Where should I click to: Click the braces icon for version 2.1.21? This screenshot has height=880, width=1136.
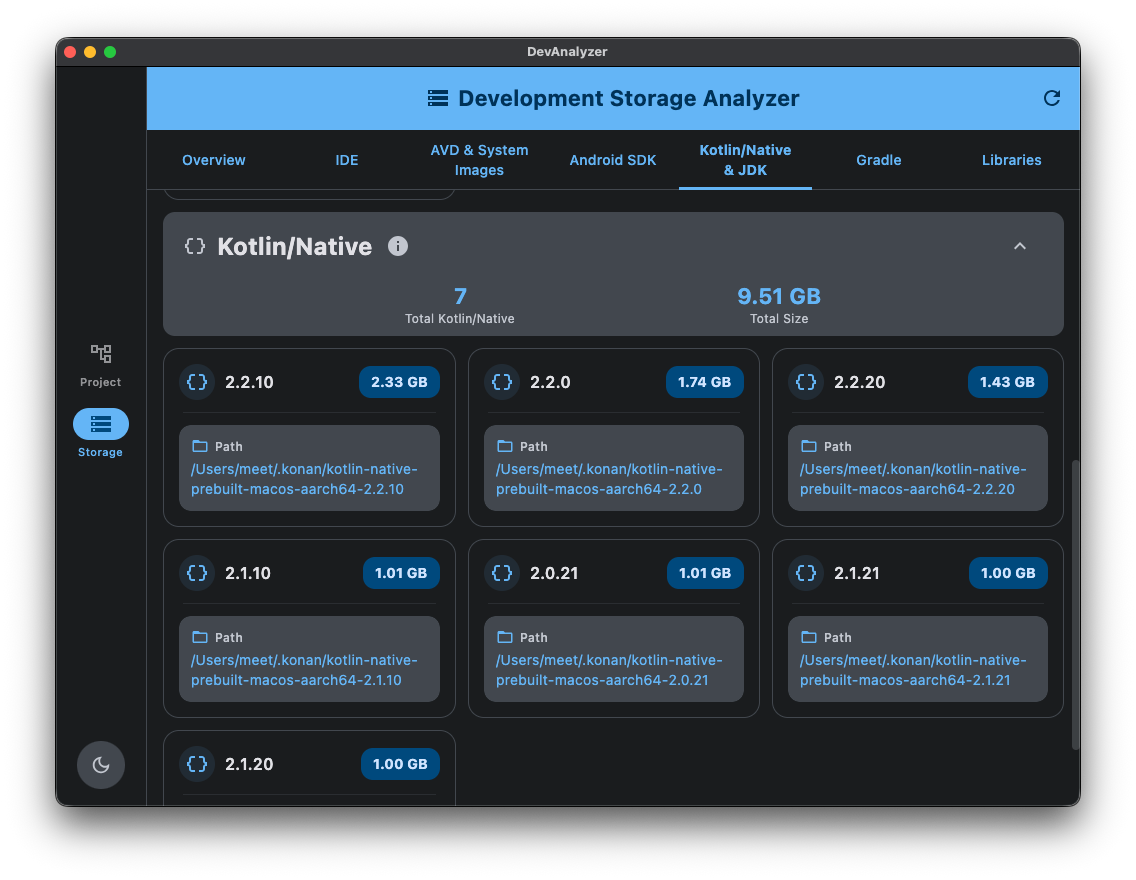(806, 573)
